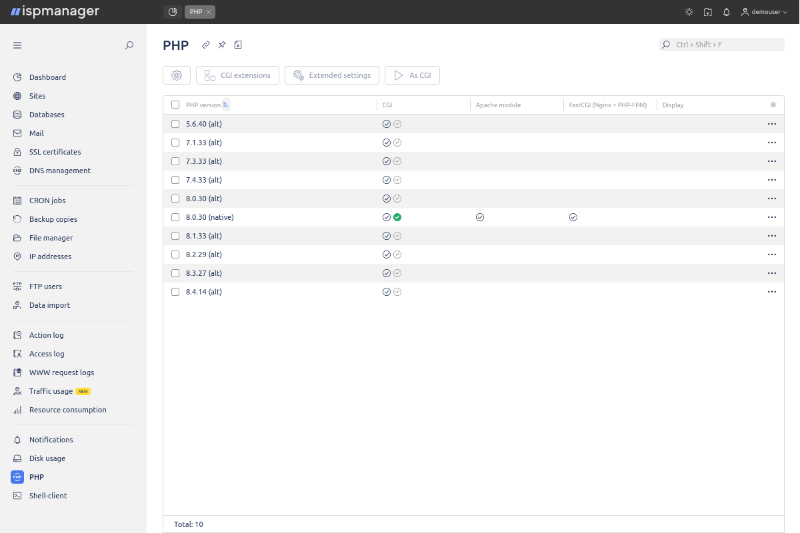Click the Extended settings button

pos(332,75)
